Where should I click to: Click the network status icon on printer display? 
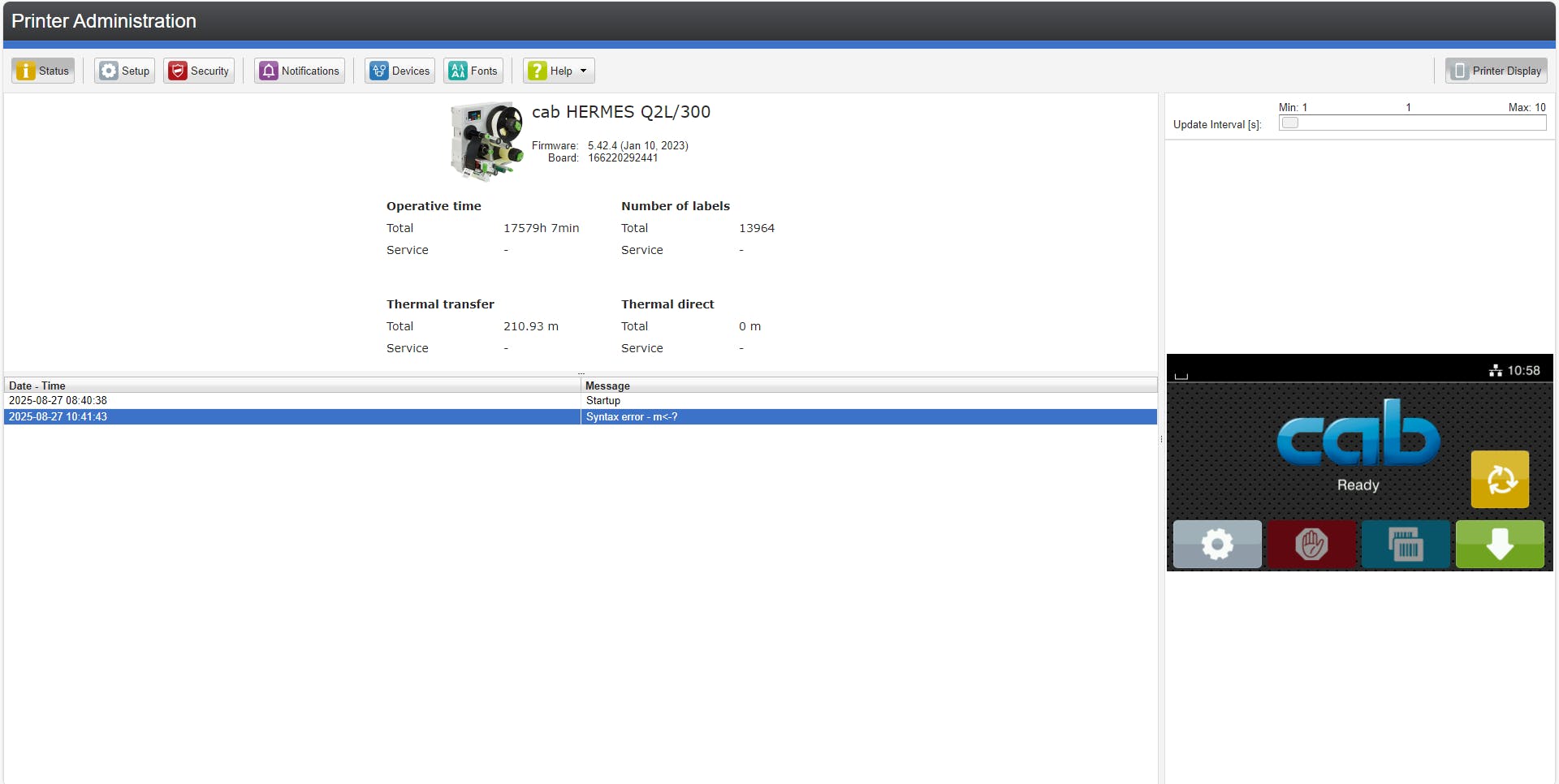1496,370
